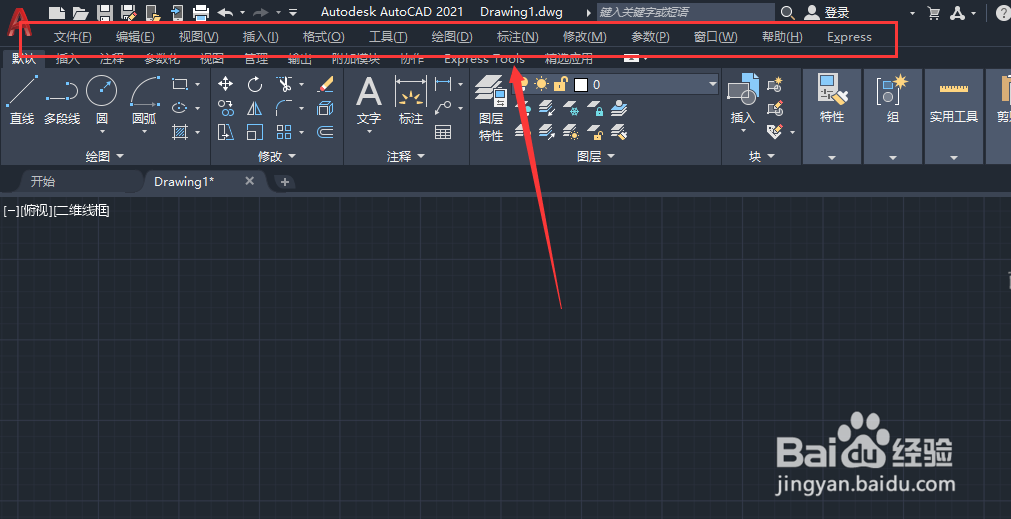This screenshot has height=519, width=1011.
Task: Select the Scale tool icon
Action: pyautogui.click(x=255, y=132)
